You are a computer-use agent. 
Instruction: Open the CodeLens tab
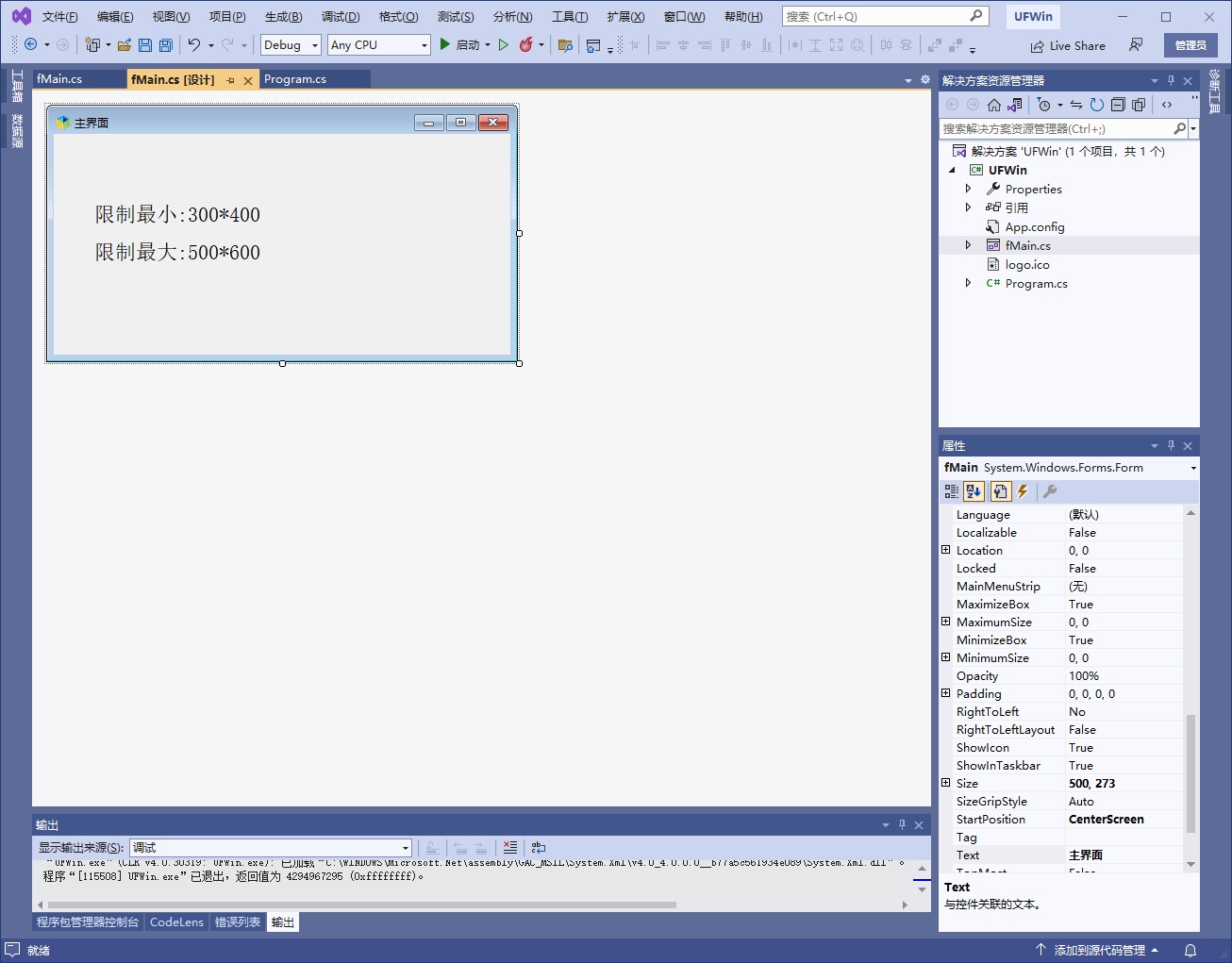(x=176, y=922)
